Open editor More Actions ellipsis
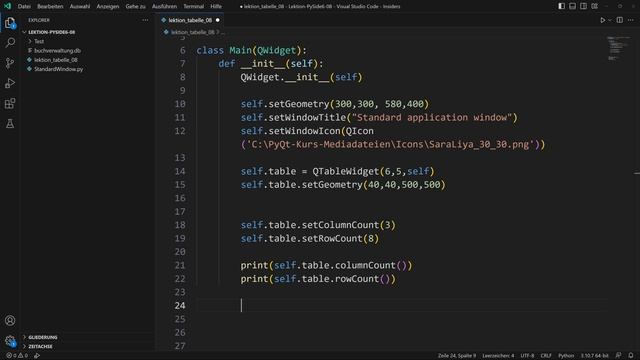640x360 pixels. [631, 20]
